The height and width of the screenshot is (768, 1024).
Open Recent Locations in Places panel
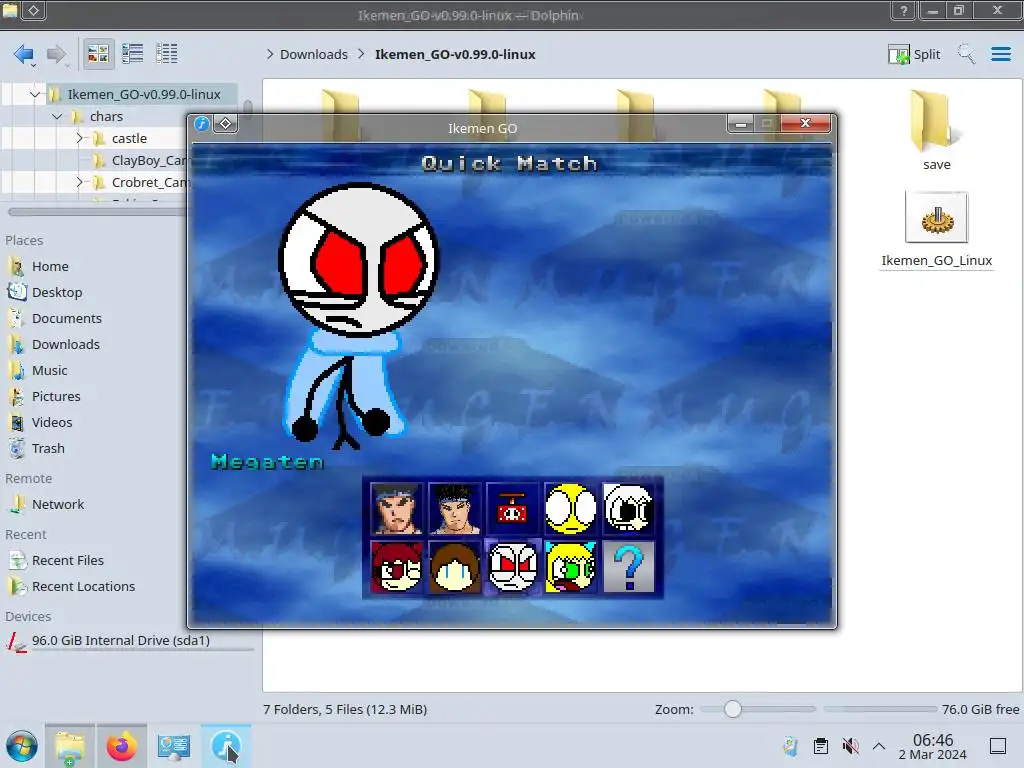pos(83,586)
